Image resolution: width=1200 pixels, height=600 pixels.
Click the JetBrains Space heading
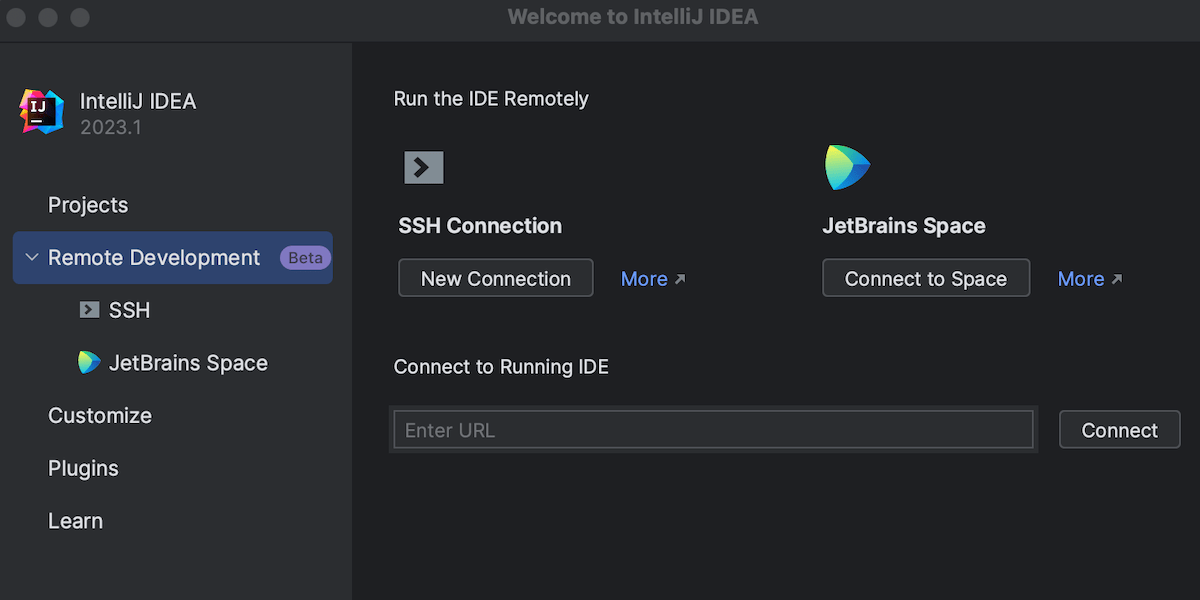pyautogui.click(x=904, y=226)
